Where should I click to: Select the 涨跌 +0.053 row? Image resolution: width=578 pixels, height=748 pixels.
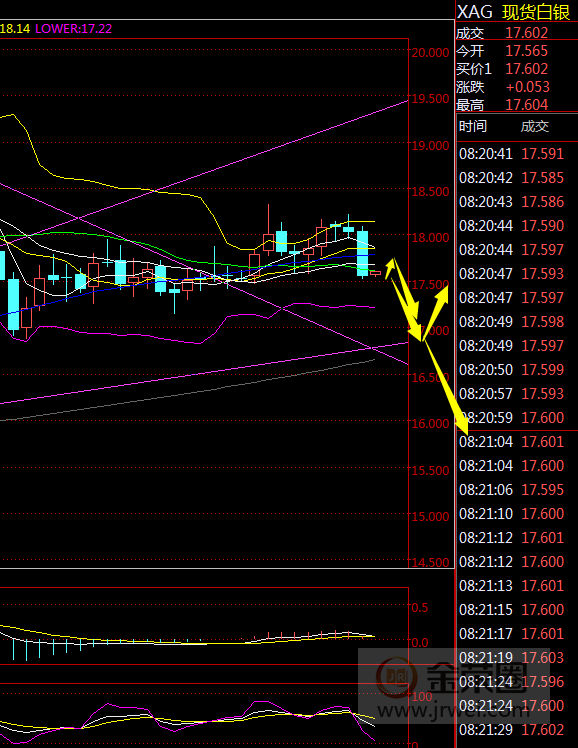tap(516, 87)
